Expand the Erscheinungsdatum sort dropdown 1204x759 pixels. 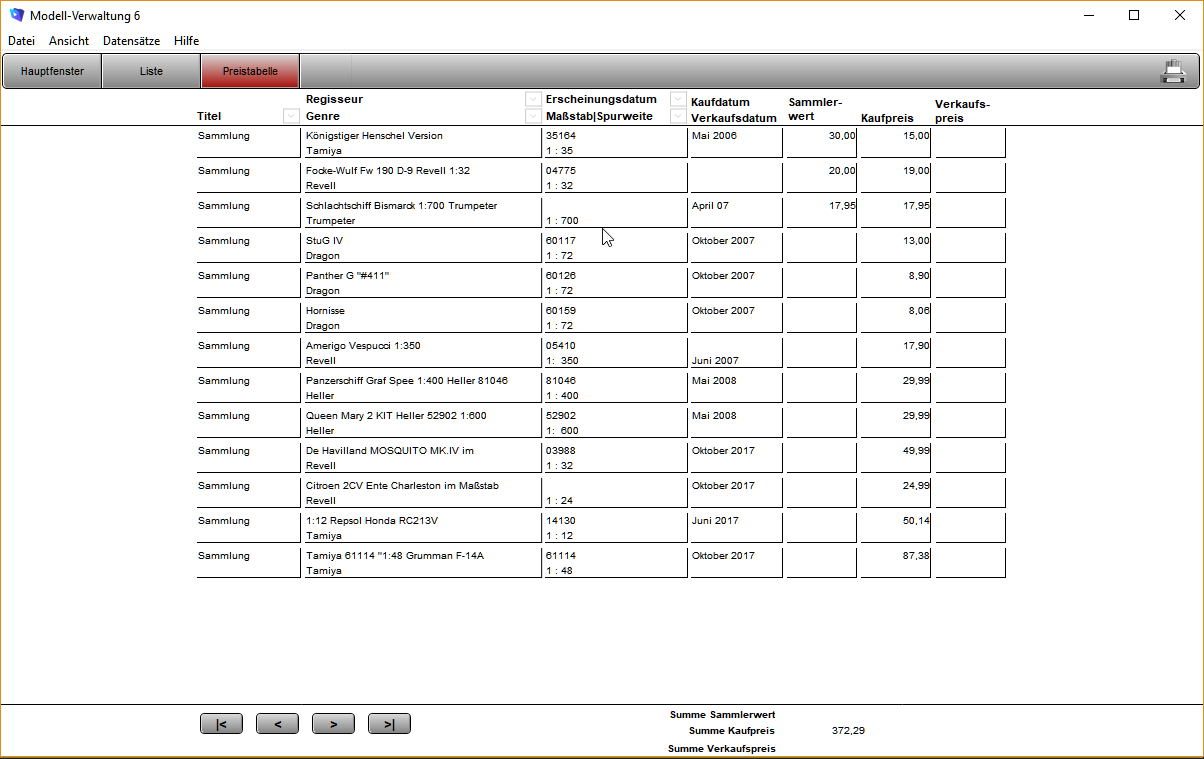pyautogui.click(x=678, y=99)
